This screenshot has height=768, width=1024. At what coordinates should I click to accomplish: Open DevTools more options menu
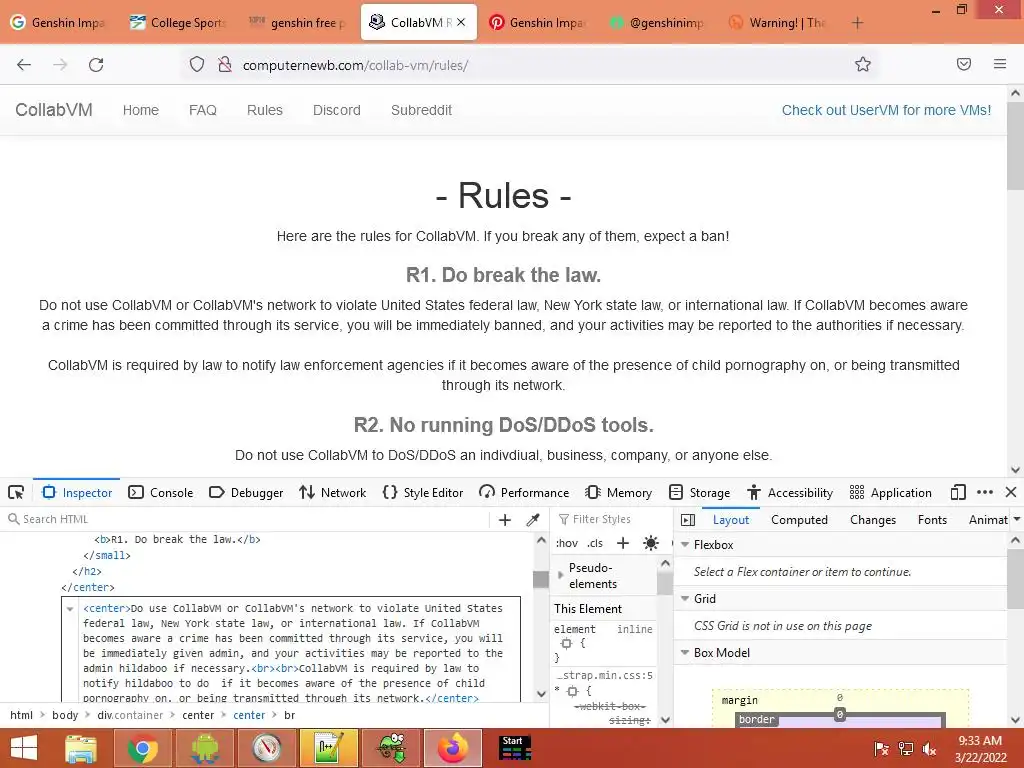(x=985, y=492)
